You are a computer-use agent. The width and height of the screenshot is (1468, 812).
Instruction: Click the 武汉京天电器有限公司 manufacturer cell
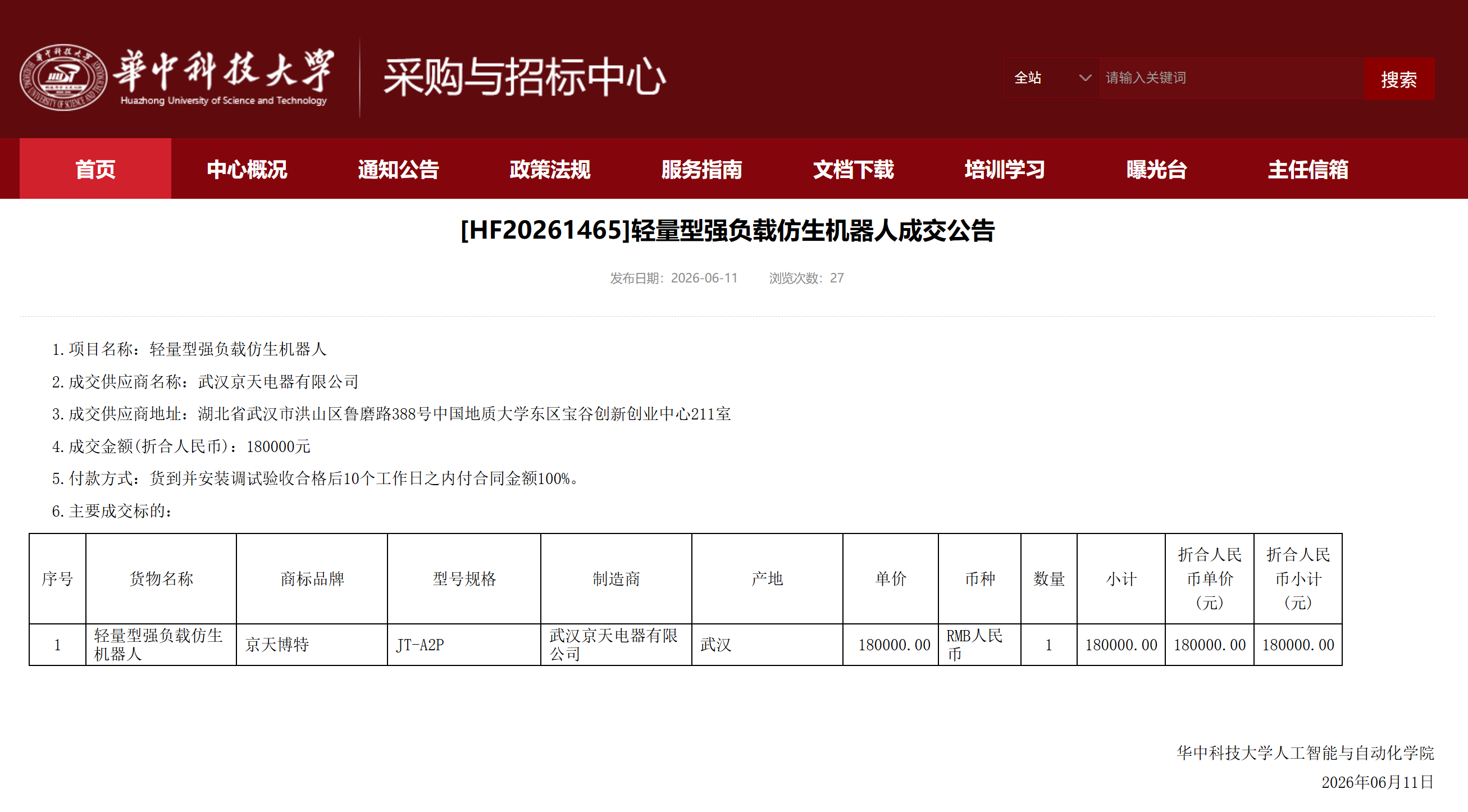coord(617,645)
